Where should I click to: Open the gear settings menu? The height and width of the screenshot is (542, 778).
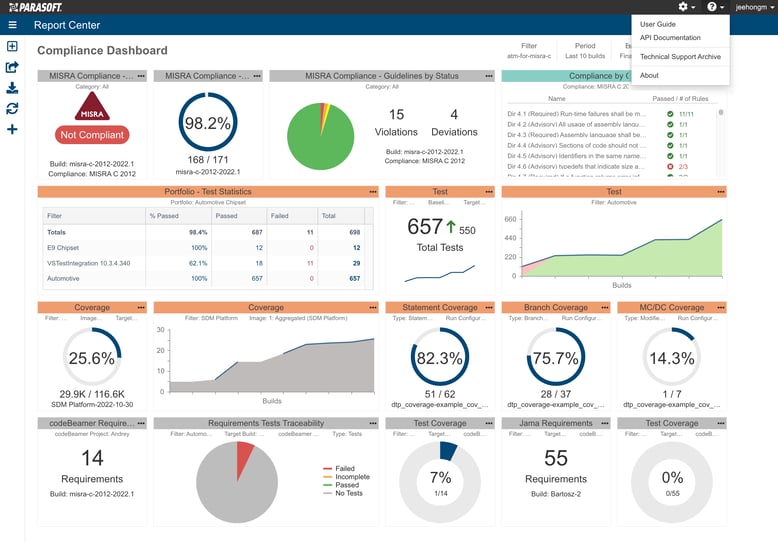(x=686, y=7)
